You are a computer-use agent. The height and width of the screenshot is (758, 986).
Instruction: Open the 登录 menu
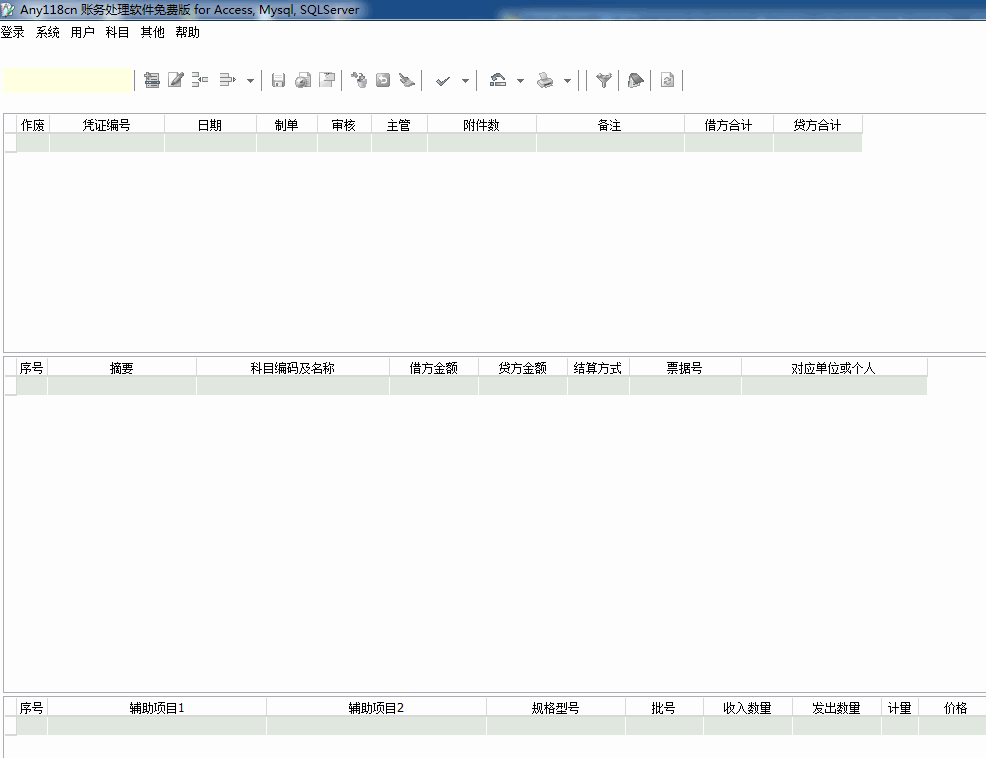click(13, 32)
